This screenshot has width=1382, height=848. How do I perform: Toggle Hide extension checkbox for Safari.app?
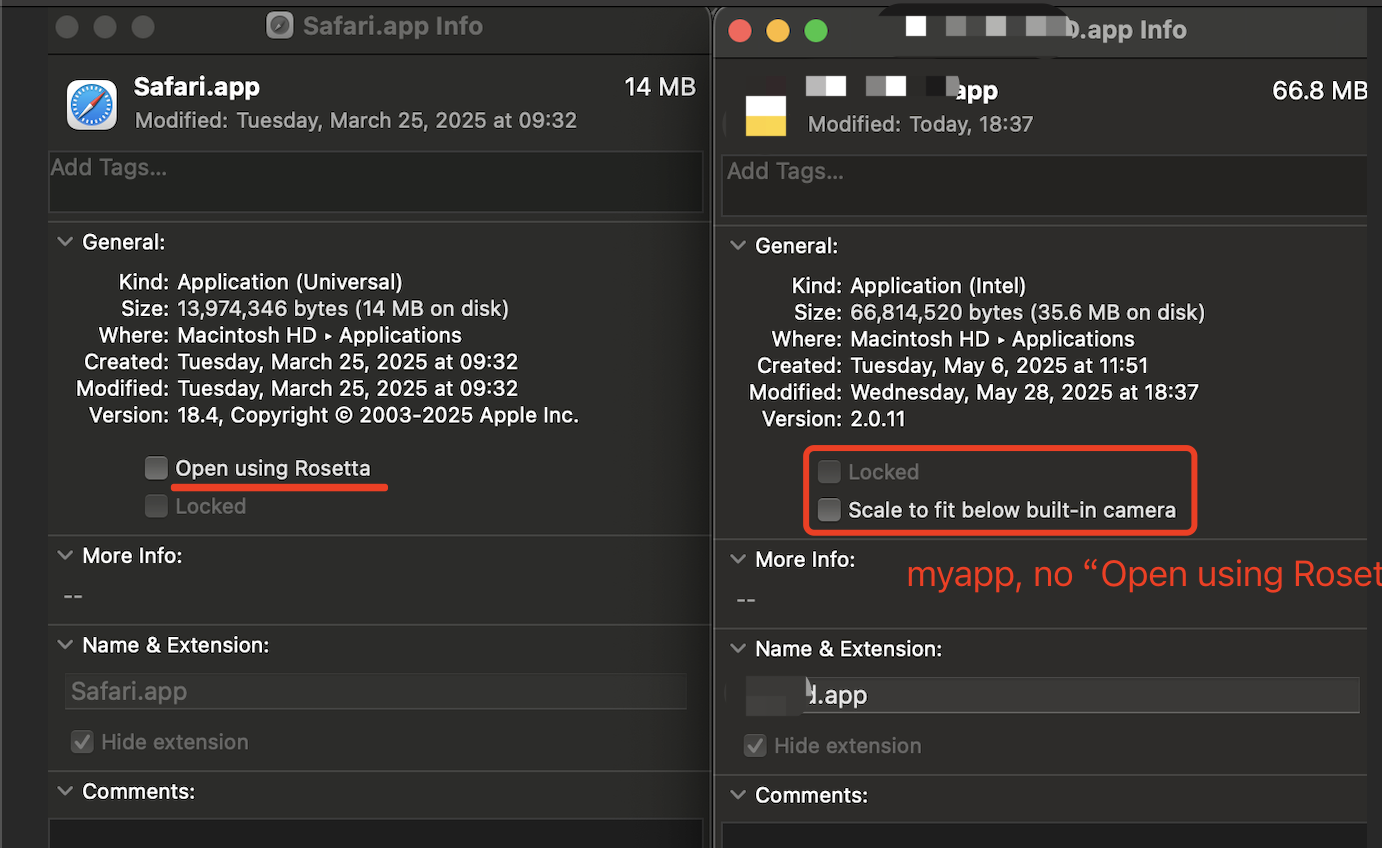coord(82,742)
